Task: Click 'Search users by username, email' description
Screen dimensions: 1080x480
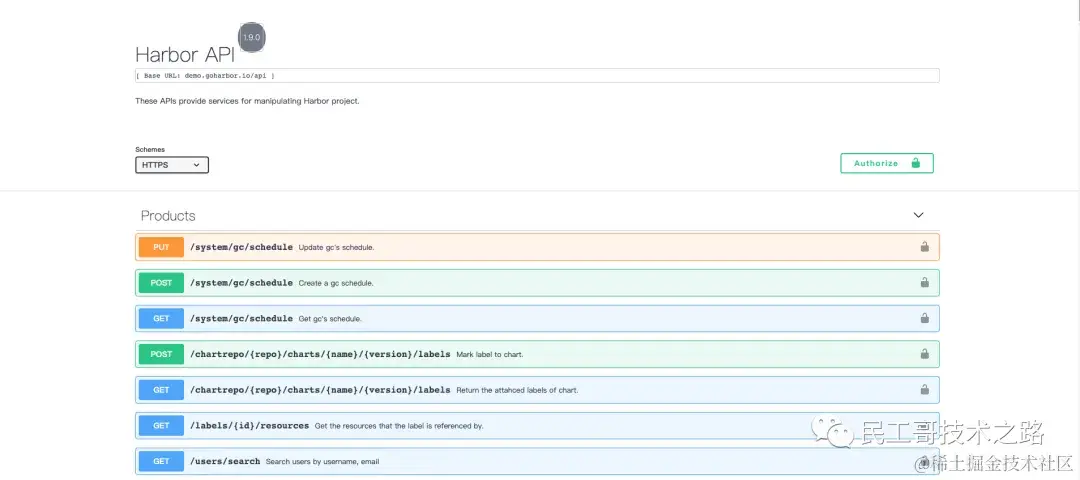Action: pos(322,462)
